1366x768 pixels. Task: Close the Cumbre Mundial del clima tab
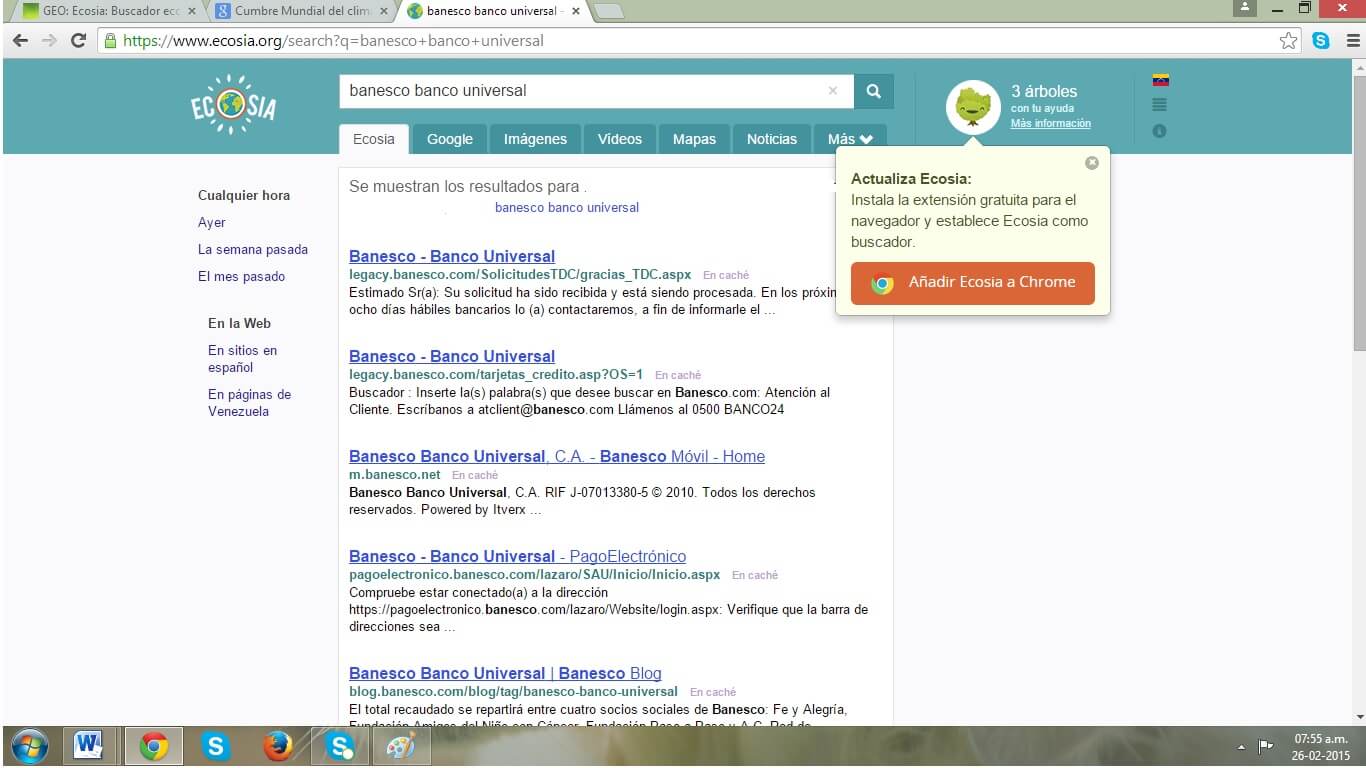tap(384, 11)
